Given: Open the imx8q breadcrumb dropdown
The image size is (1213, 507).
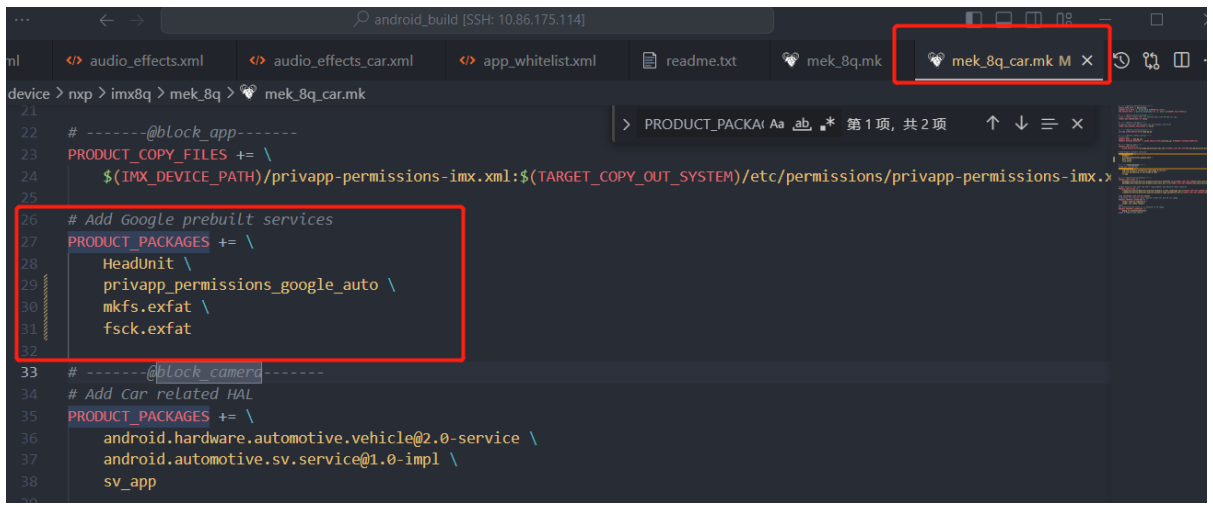Looking at the screenshot, I should (x=132, y=93).
